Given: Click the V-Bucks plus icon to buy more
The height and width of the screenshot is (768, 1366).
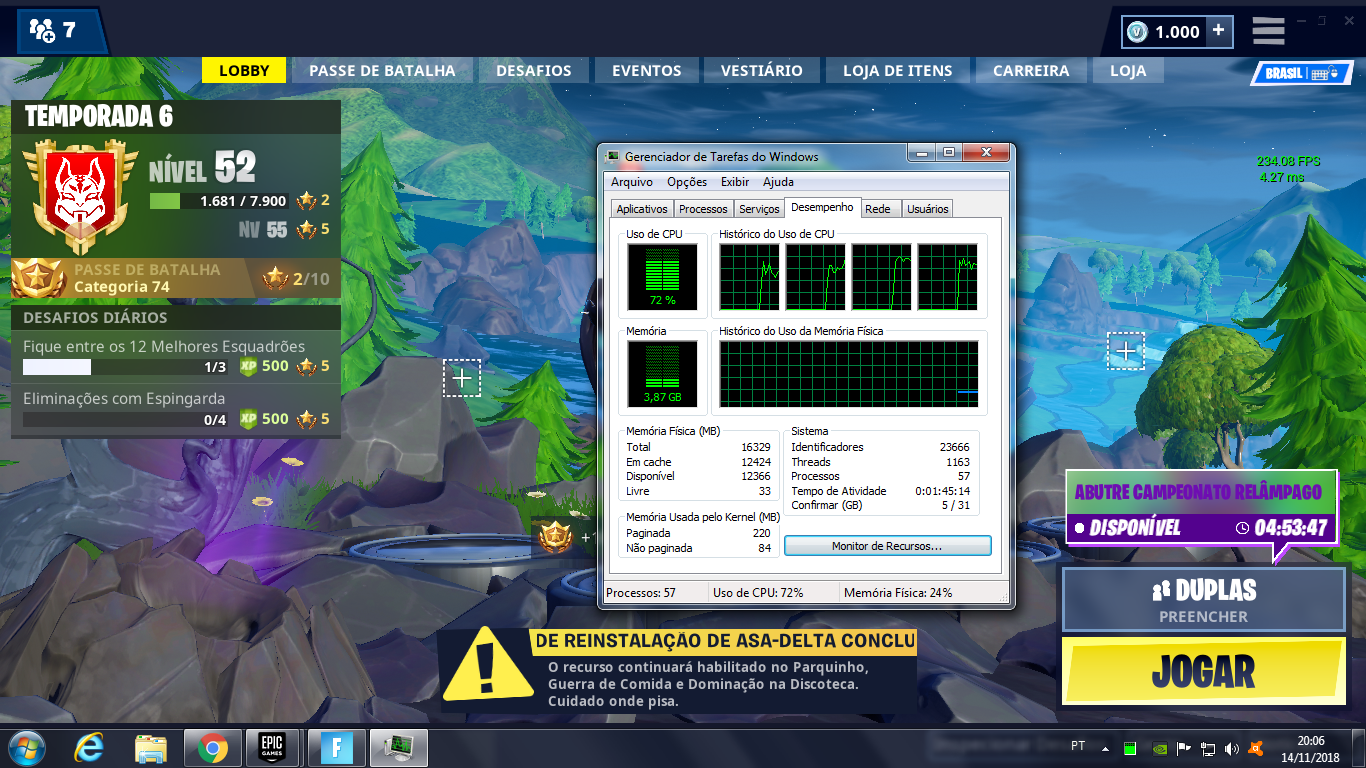Looking at the screenshot, I should click(1218, 31).
